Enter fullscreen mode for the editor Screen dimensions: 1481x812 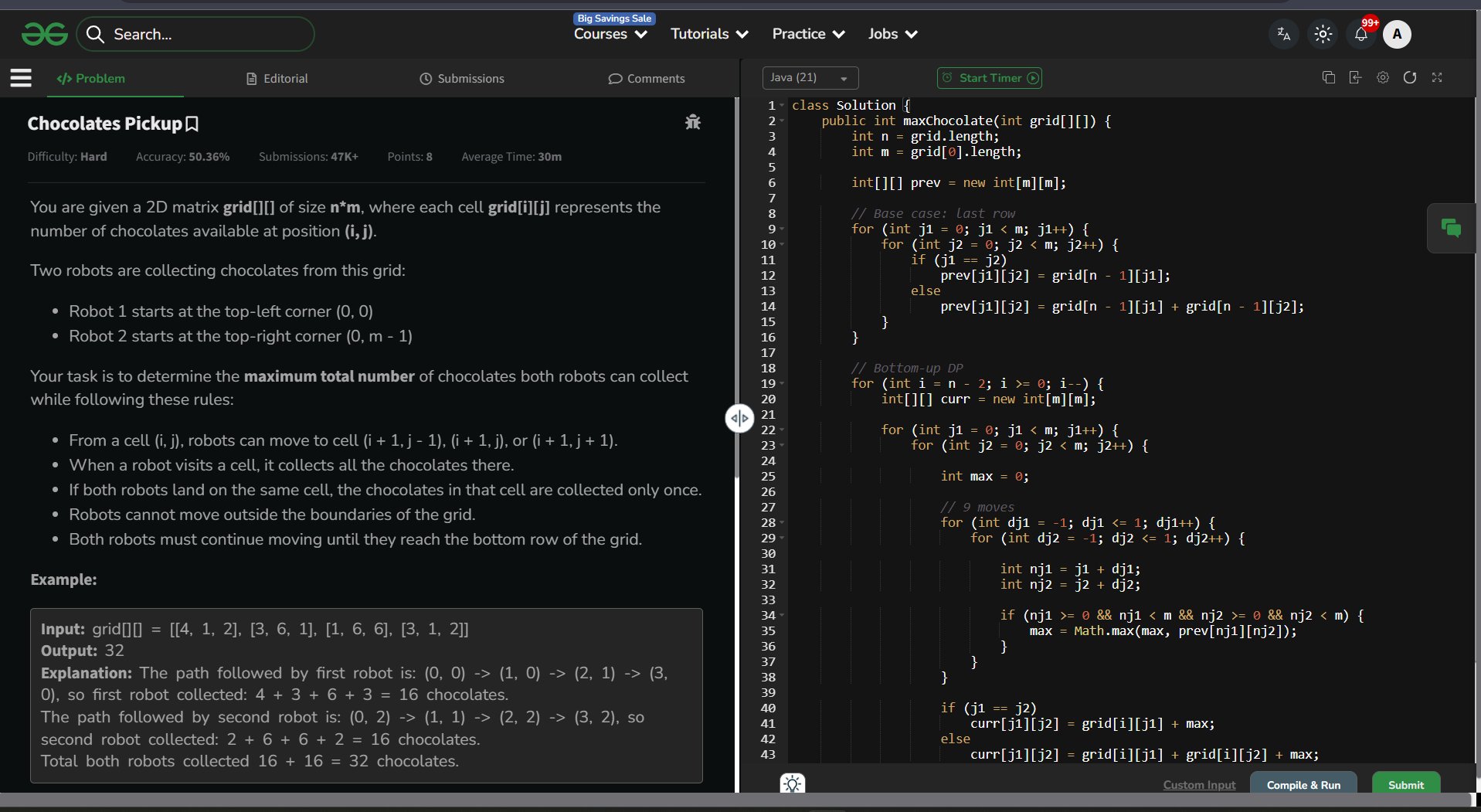(x=1437, y=77)
